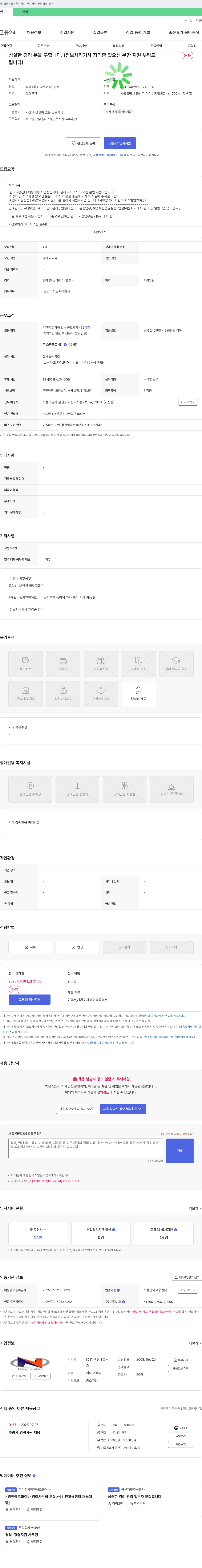The height and width of the screenshot is (1568, 202).
Task: Click 요약보기 for 측량사 경력사원 채용
Action: pos(181,1436)
